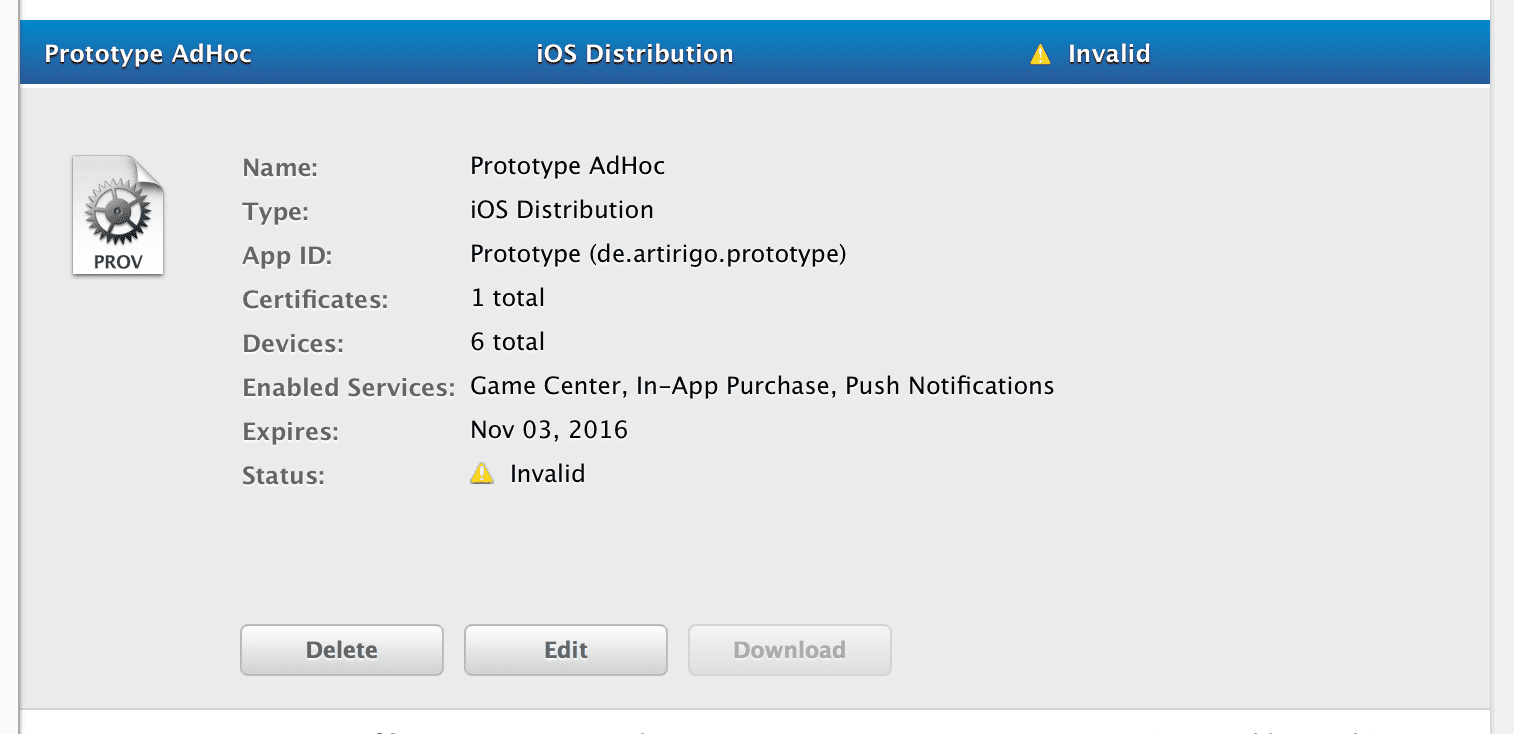Click the Certificates value 1 total
The image size is (1514, 734).
point(507,298)
